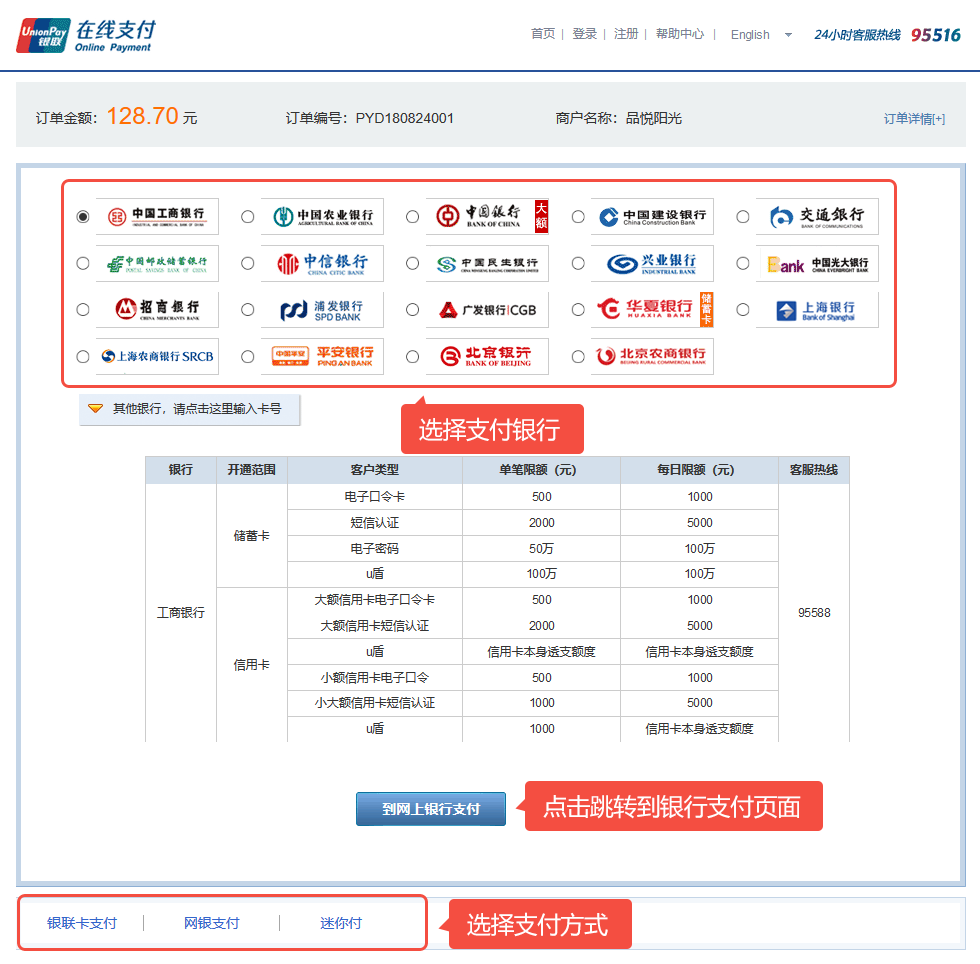
Task: Select the radio button for 中国工商银行
Action: (x=82, y=216)
